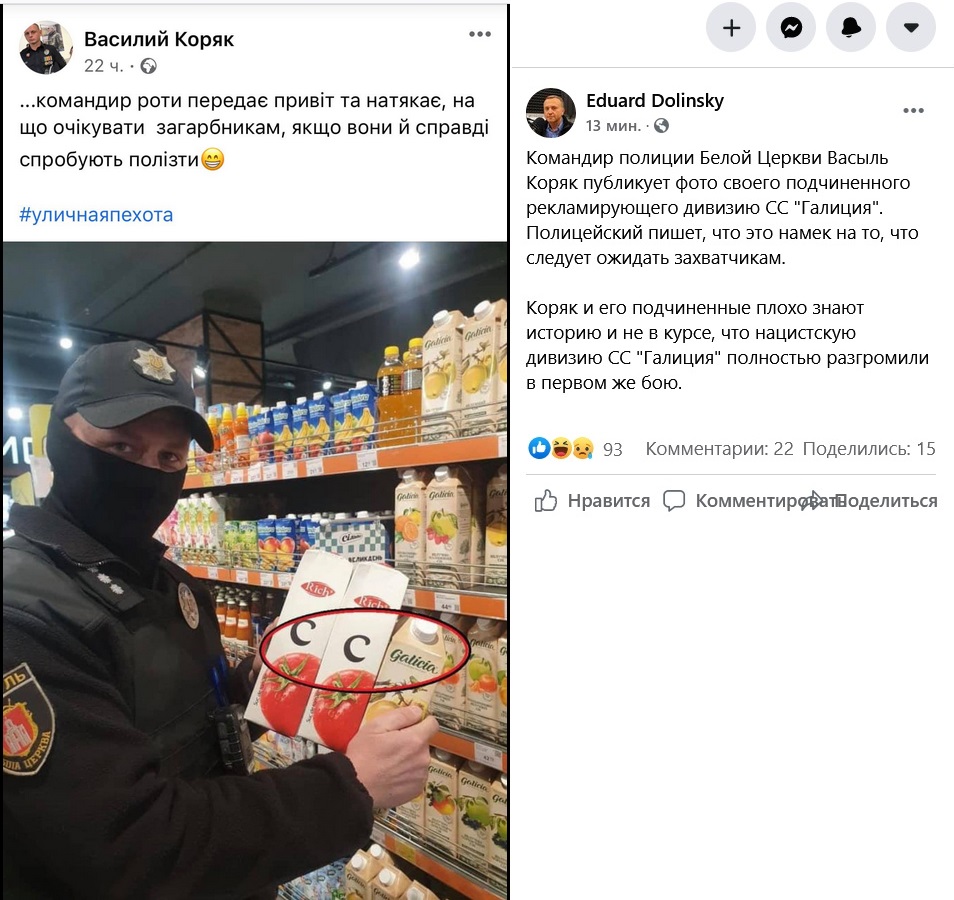Open the Messenger icon
This screenshot has height=900, width=954.
pyautogui.click(x=790, y=27)
